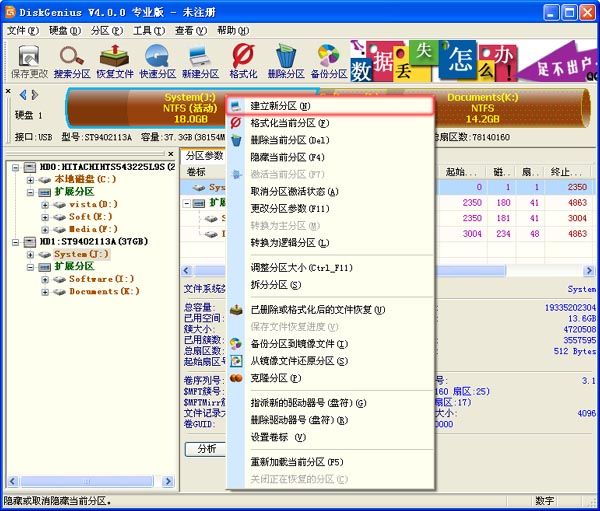600x511 pixels.
Task: Choose 更改分区参数(F11) menu entry
Action: click(330, 209)
